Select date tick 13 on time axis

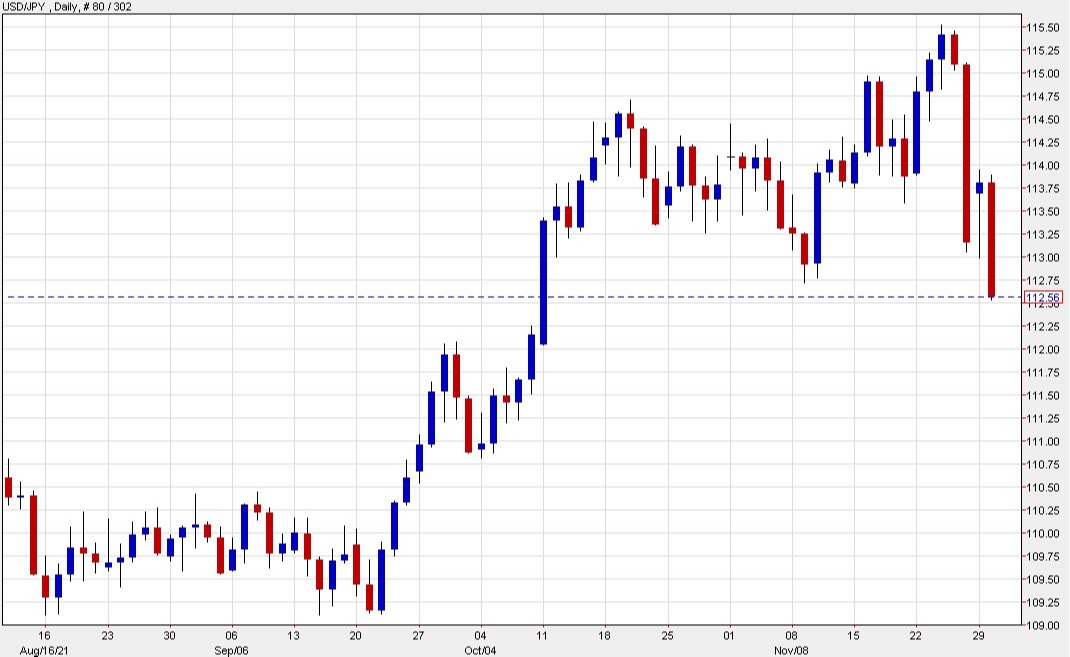click(x=293, y=636)
